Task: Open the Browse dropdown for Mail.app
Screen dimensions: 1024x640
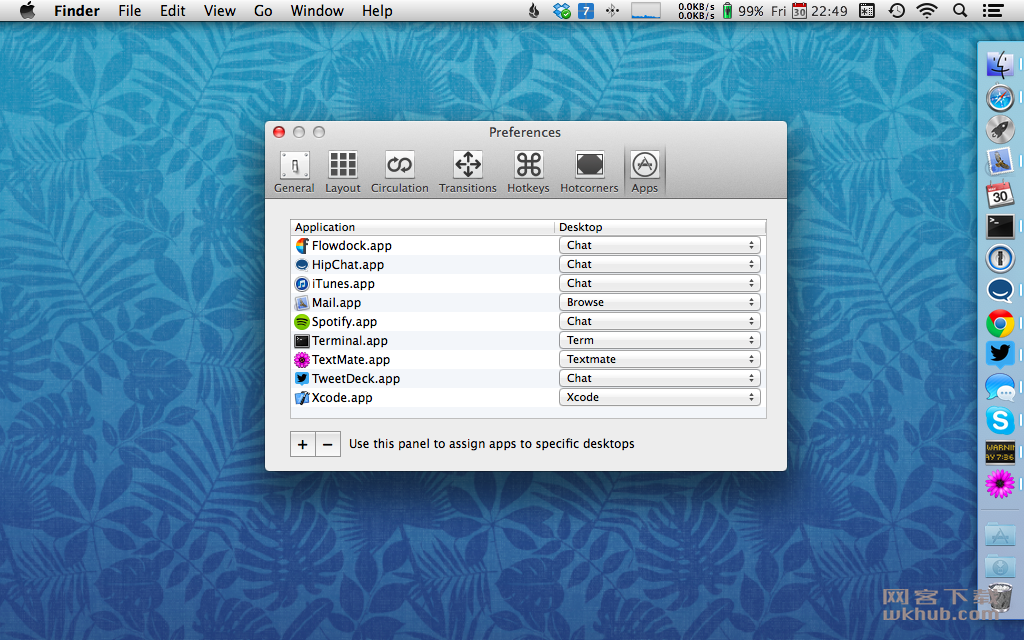Action: tap(660, 302)
